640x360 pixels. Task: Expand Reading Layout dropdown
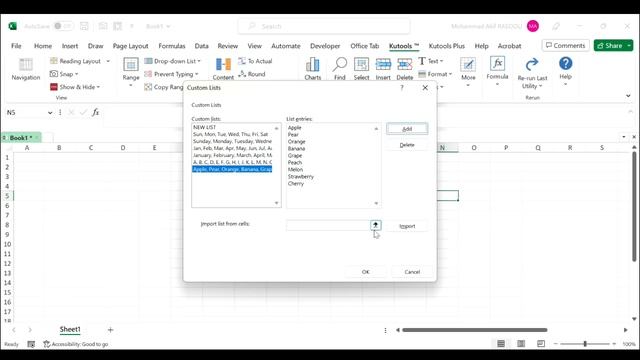point(108,61)
